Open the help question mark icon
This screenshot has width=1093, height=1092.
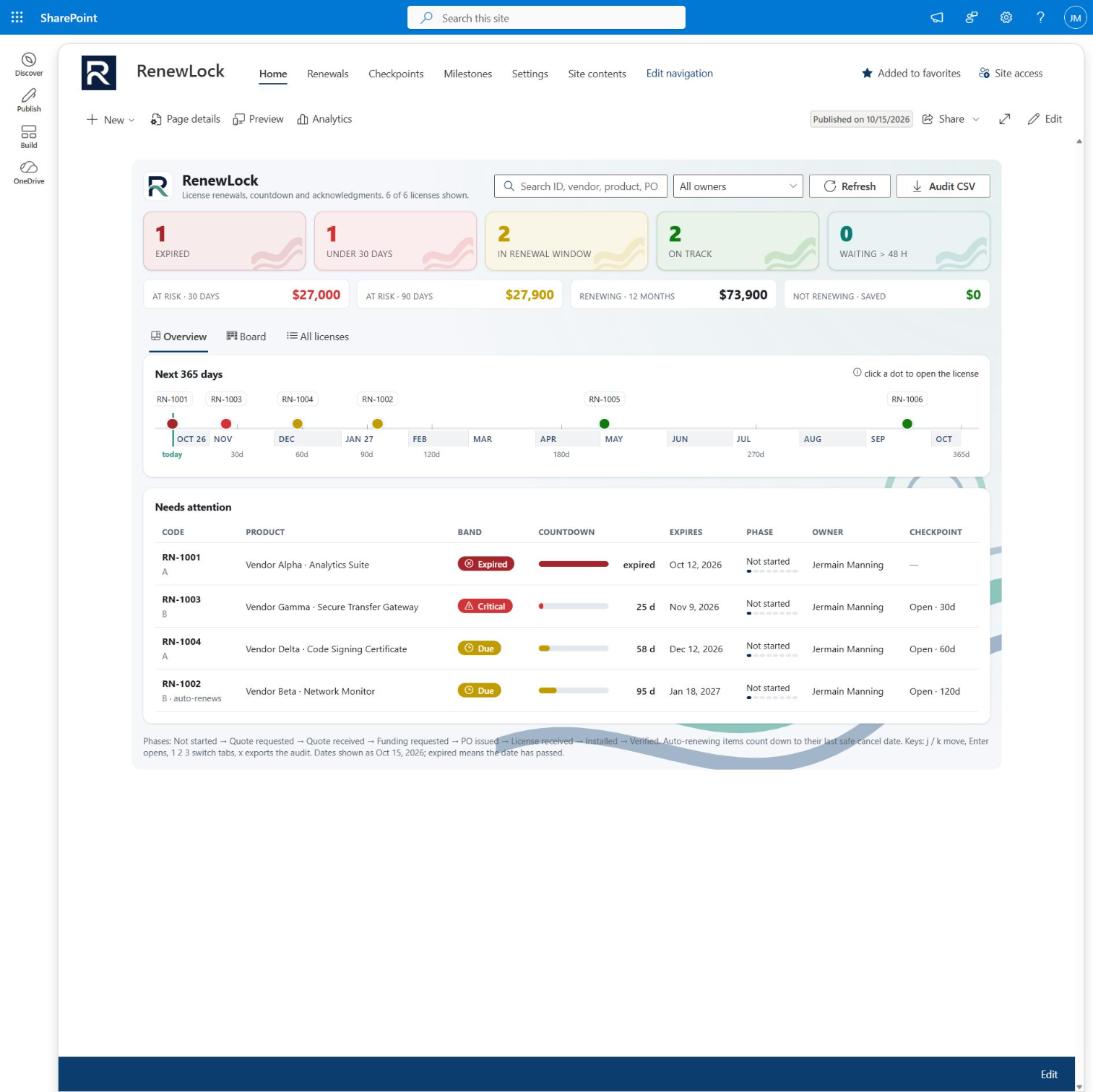coord(1040,17)
